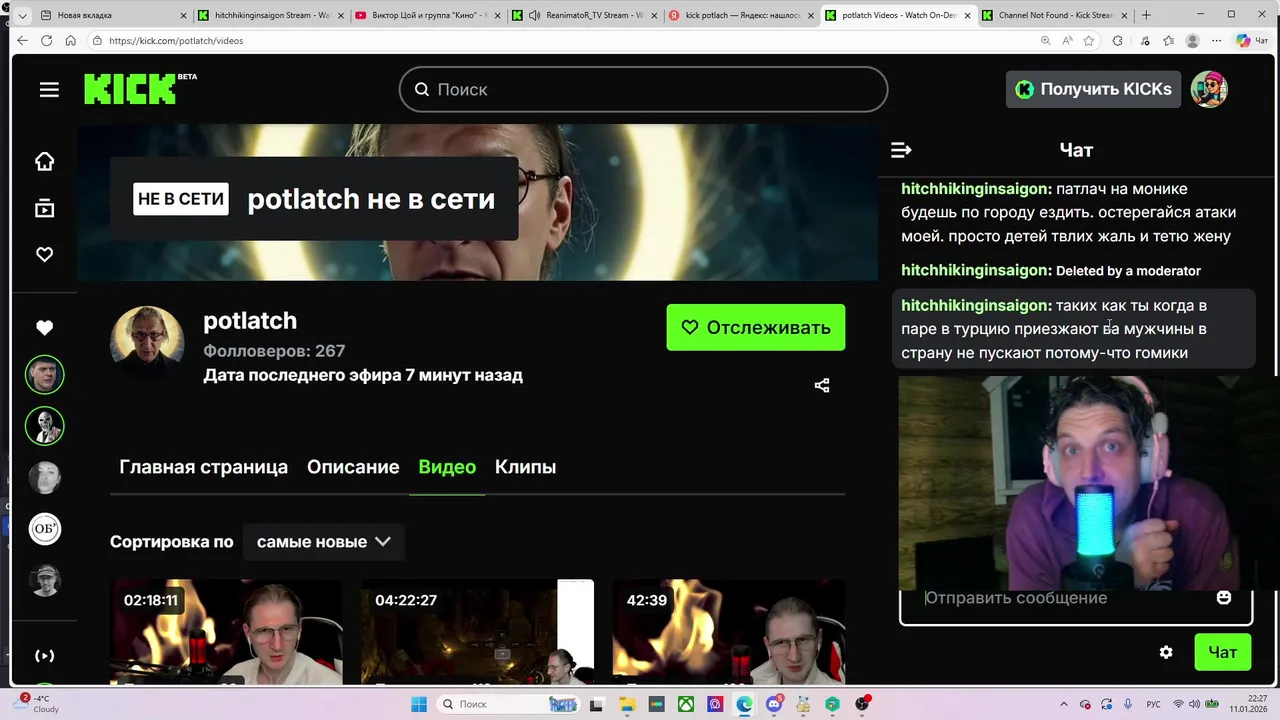Switch to the ReanimatoR_TV Stream browser tab
Screen dimensions: 1280x720
583,15
